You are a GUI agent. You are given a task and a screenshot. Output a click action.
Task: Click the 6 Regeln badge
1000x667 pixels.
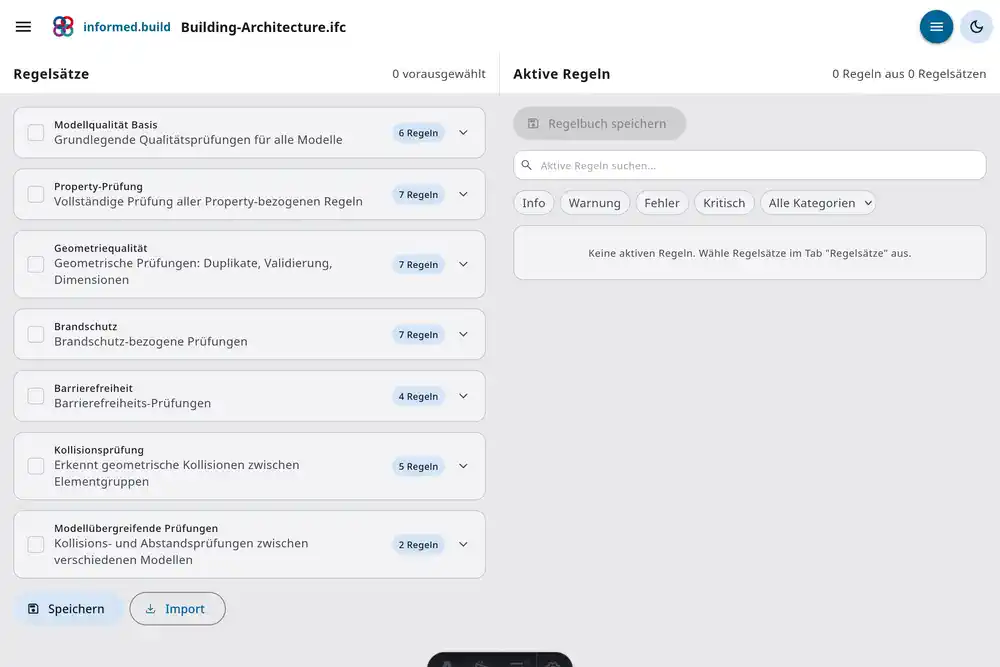tap(418, 133)
